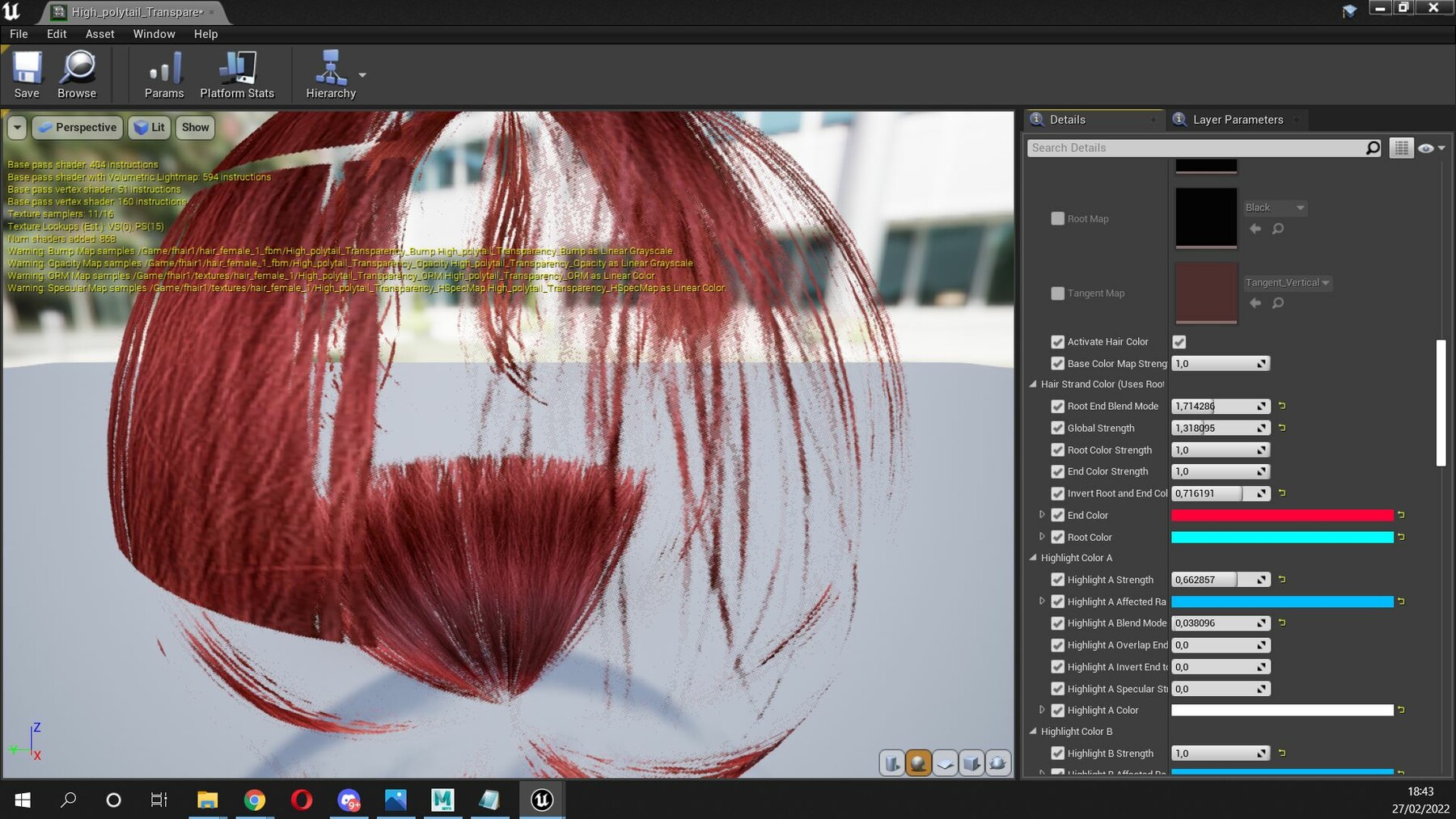Toggle Root End Blend Mode override

[x=1057, y=407]
